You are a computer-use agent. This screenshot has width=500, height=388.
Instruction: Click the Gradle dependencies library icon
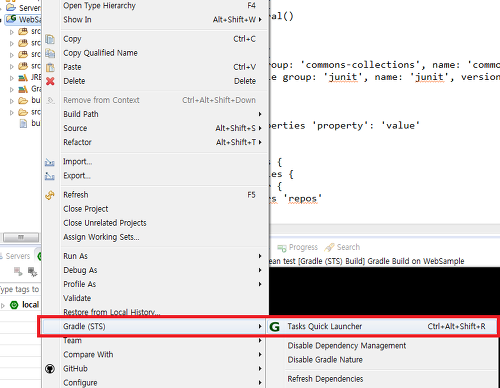tap(23, 89)
